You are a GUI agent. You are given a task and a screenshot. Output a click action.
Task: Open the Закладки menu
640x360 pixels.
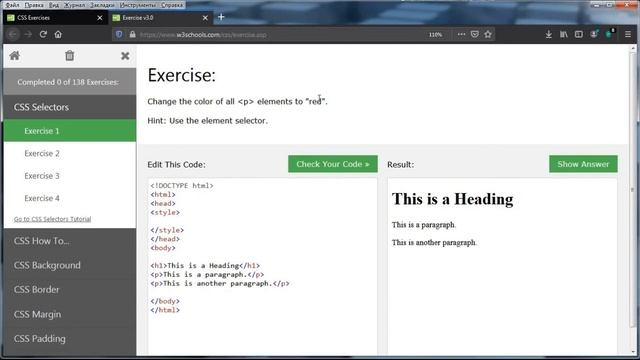(x=102, y=5)
